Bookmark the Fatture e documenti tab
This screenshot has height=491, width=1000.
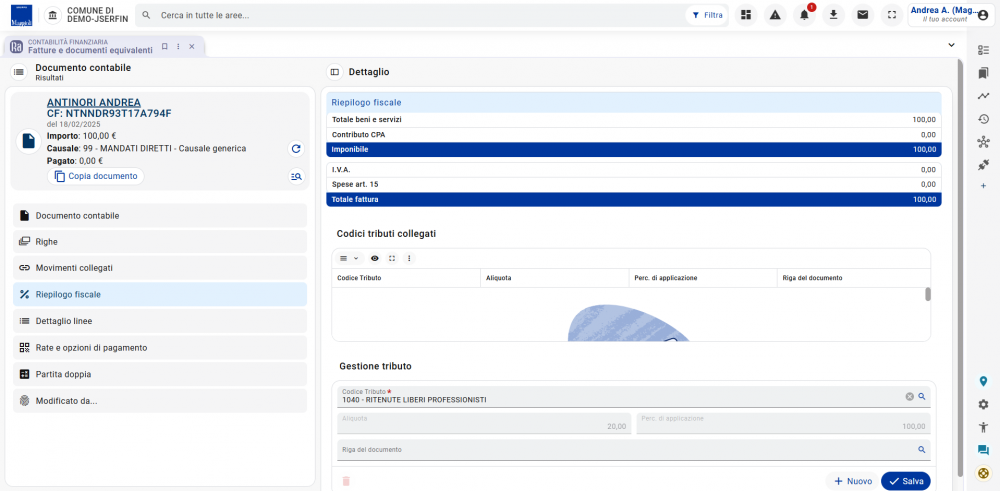click(165, 47)
